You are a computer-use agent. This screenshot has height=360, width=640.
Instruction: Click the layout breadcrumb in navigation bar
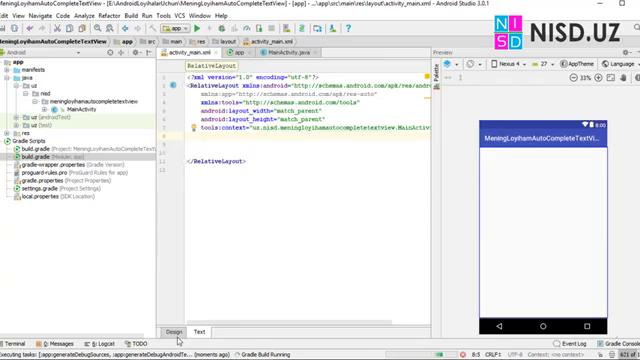pos(224,42)
